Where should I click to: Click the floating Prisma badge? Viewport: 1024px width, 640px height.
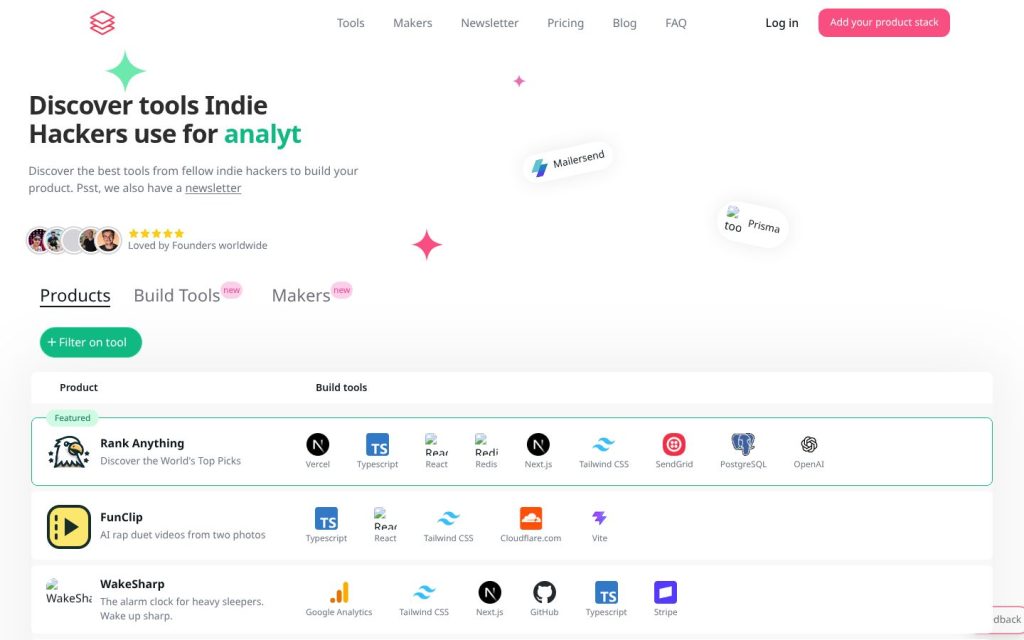coord(752,225)
